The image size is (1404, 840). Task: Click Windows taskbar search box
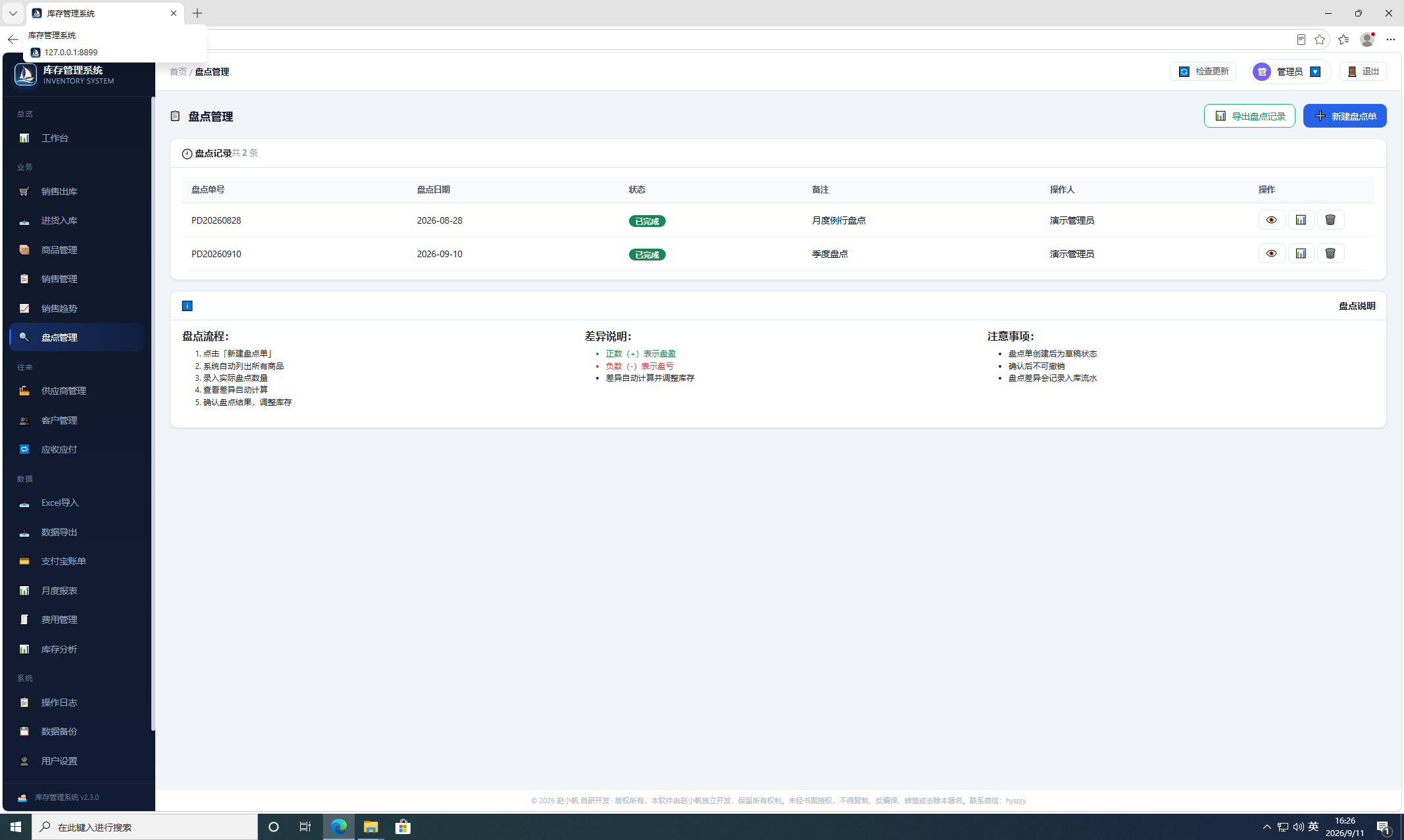(145, 827)
